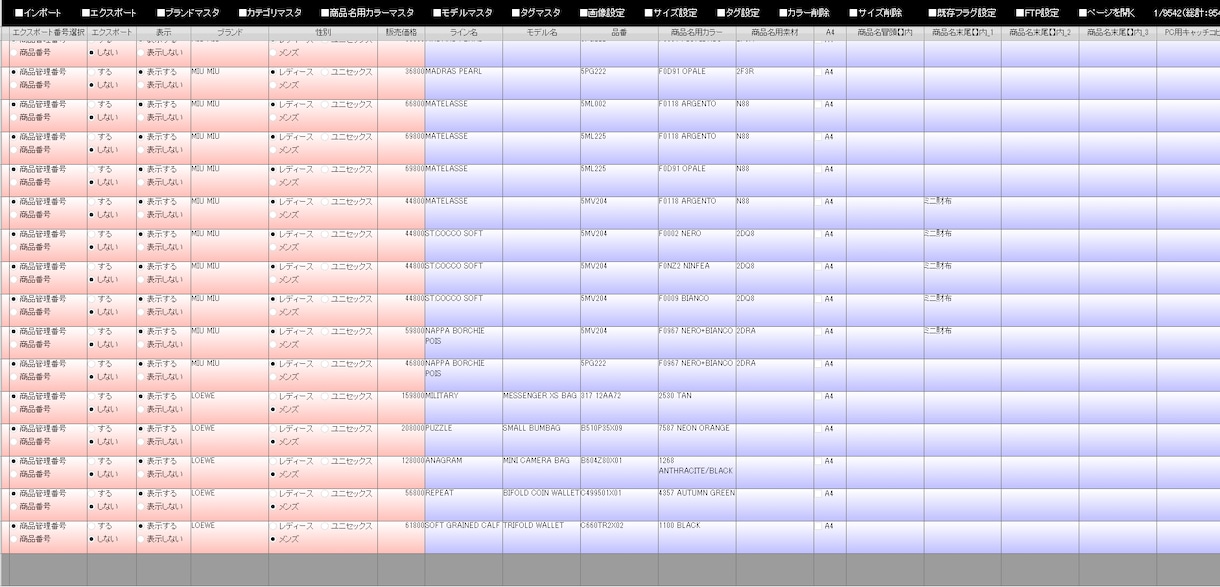The height and width of the screenshot is (587, 1220).
Task: Tick the A4 checkbox for MADRAS PEARL
Action: (820, 73)
